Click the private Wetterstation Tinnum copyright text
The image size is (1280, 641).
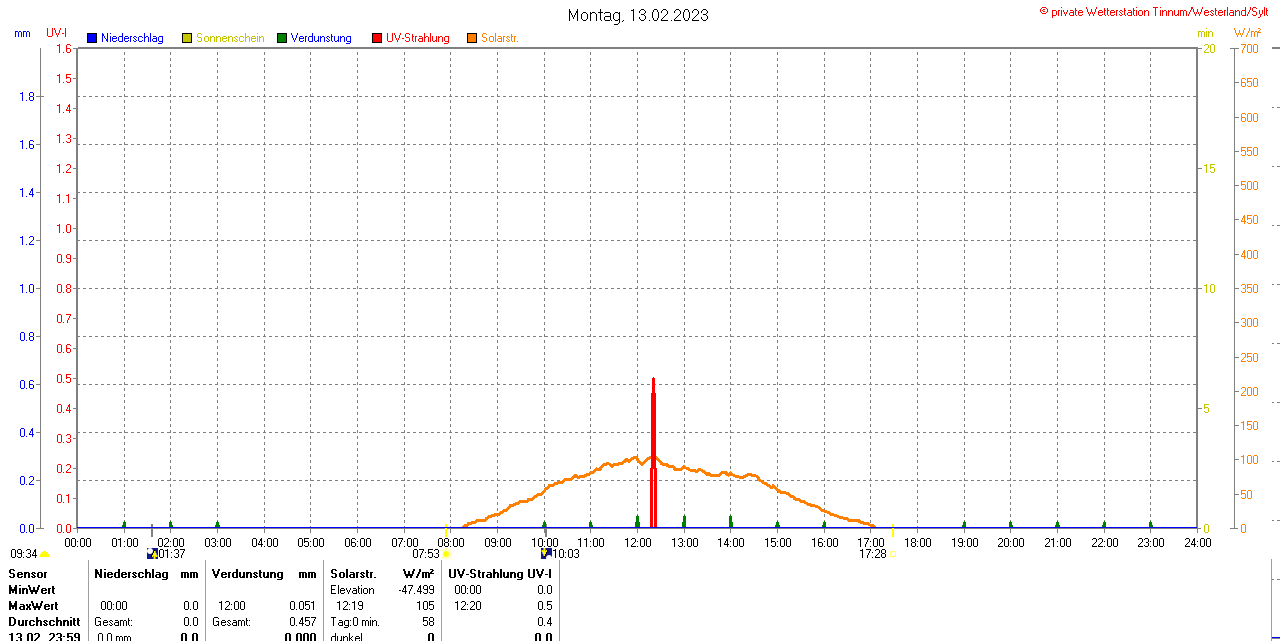[x=1158, y=12]
